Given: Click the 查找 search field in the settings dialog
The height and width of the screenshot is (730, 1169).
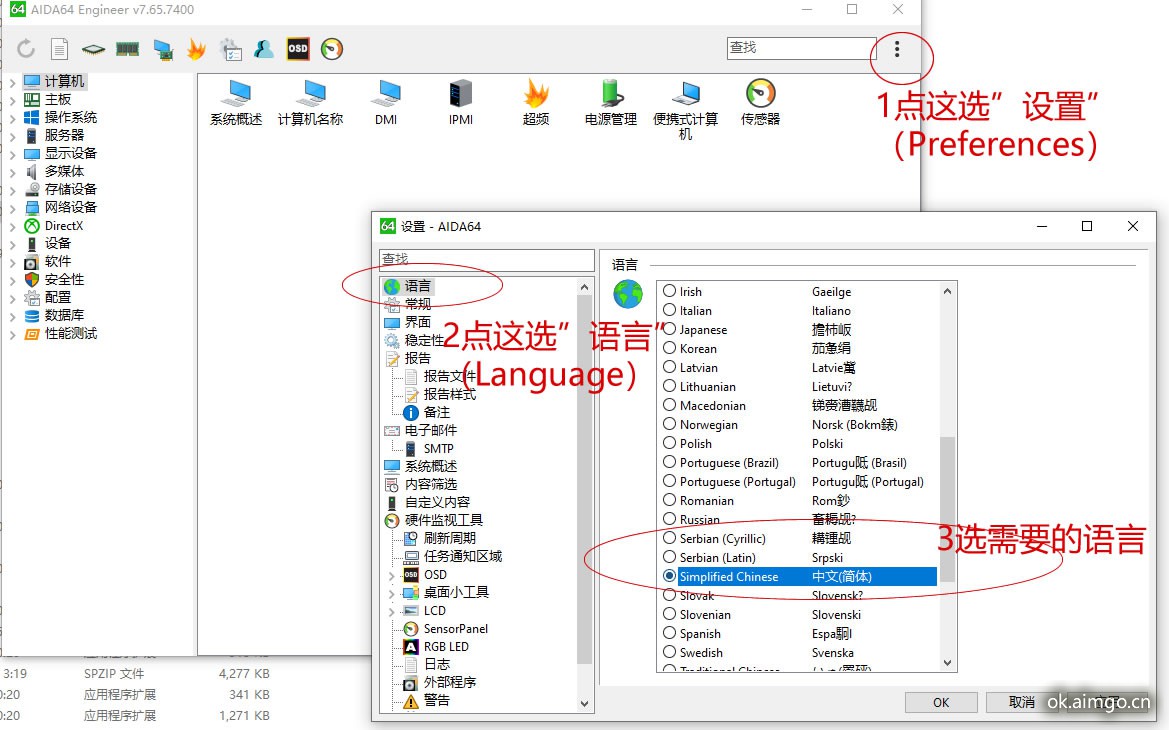Looking at the screenshot, I should [x=486, y=259].
